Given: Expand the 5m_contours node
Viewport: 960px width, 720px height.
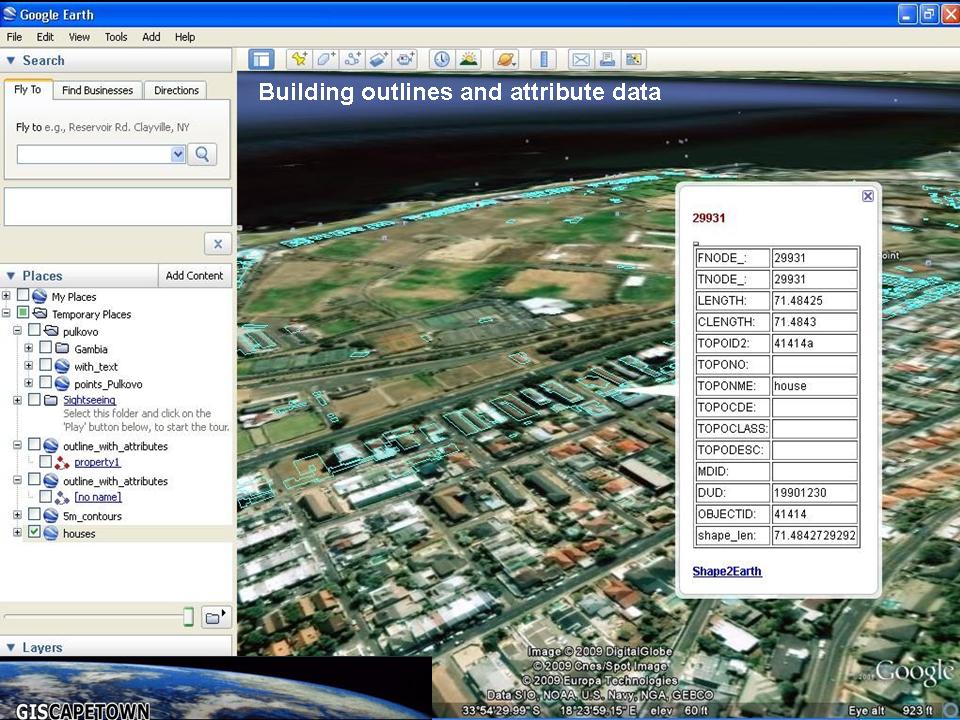Looking at the screenshot, I should [x=17, y=516].
